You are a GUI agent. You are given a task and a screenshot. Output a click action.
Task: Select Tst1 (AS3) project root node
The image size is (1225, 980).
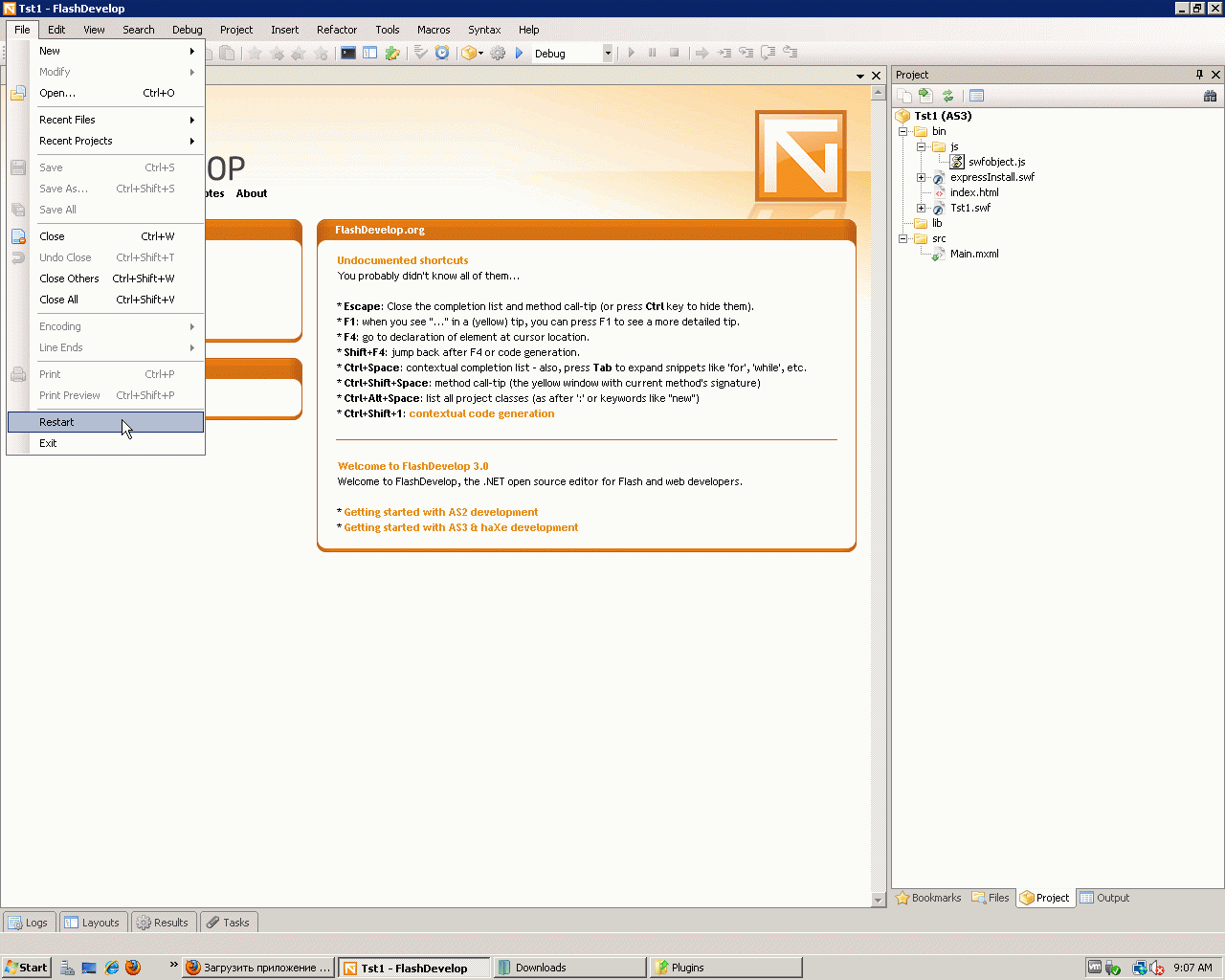pos(943,116)
